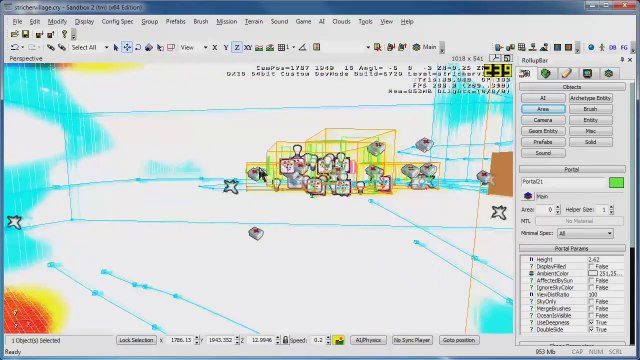Open the Prefabs menu
This screenshot has width=640, height=360.
pyautogui.click(x=176, y=22)
